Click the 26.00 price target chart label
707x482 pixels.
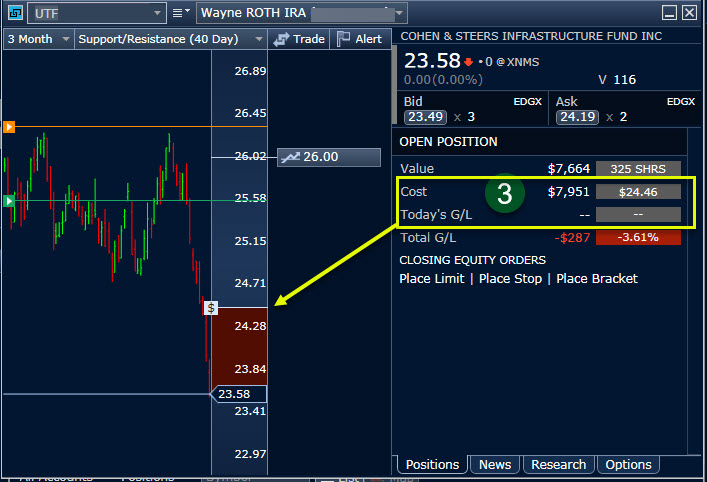pyautogui.click(x=330, y=157)
